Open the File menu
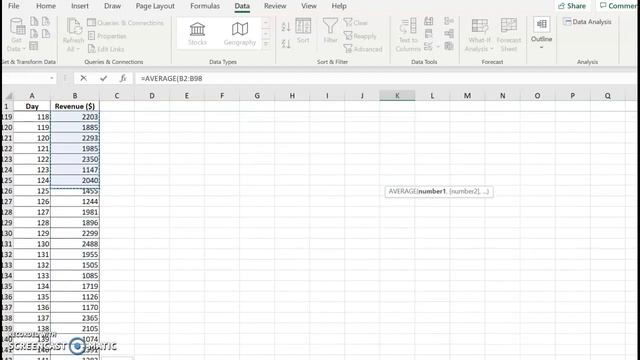 pos(14,6)
